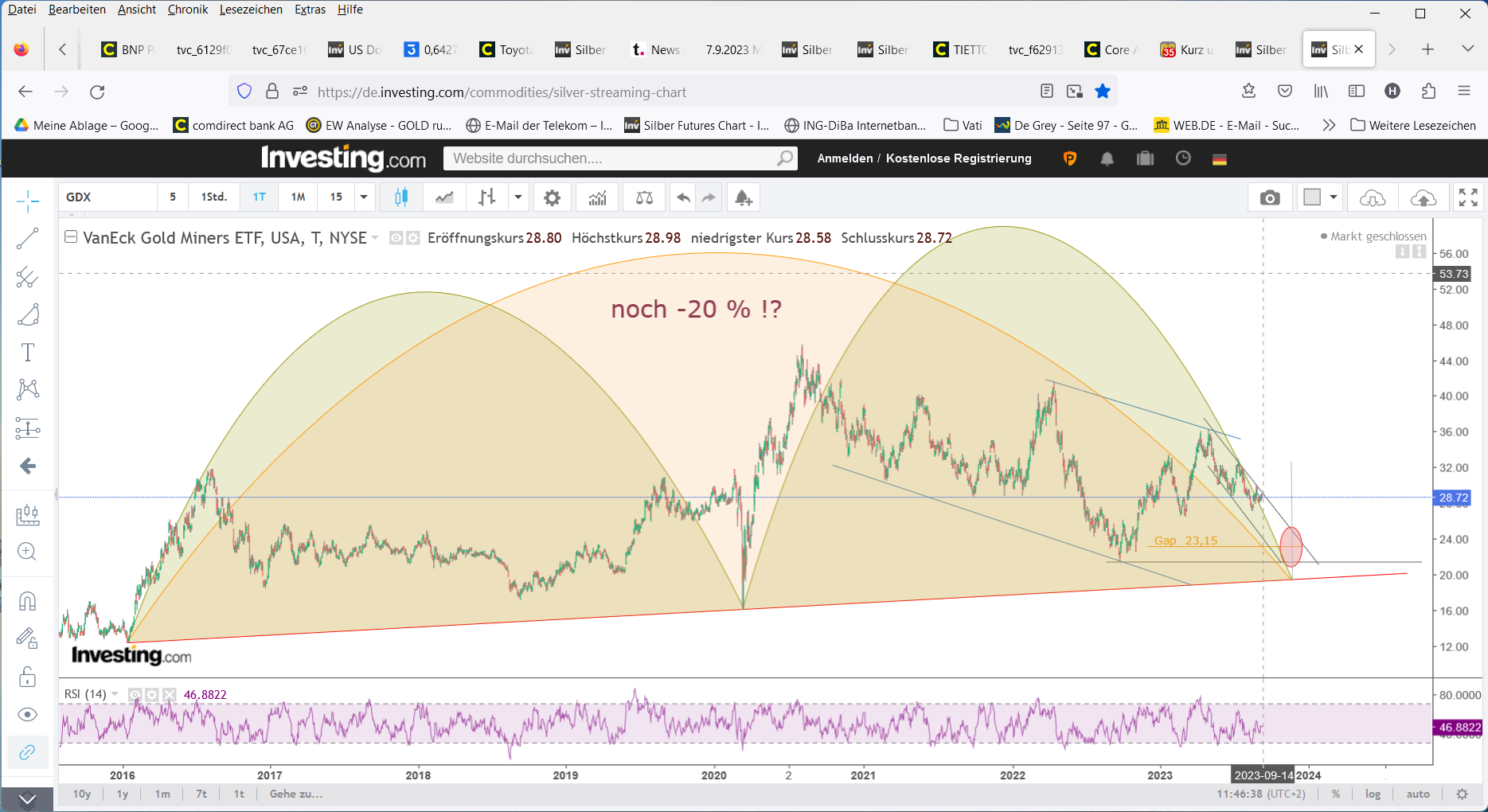This screenshot has width=1488, height=812.
Task: Collapse the VanEck Gold Miners legend
Action: (x=71, y=237)
